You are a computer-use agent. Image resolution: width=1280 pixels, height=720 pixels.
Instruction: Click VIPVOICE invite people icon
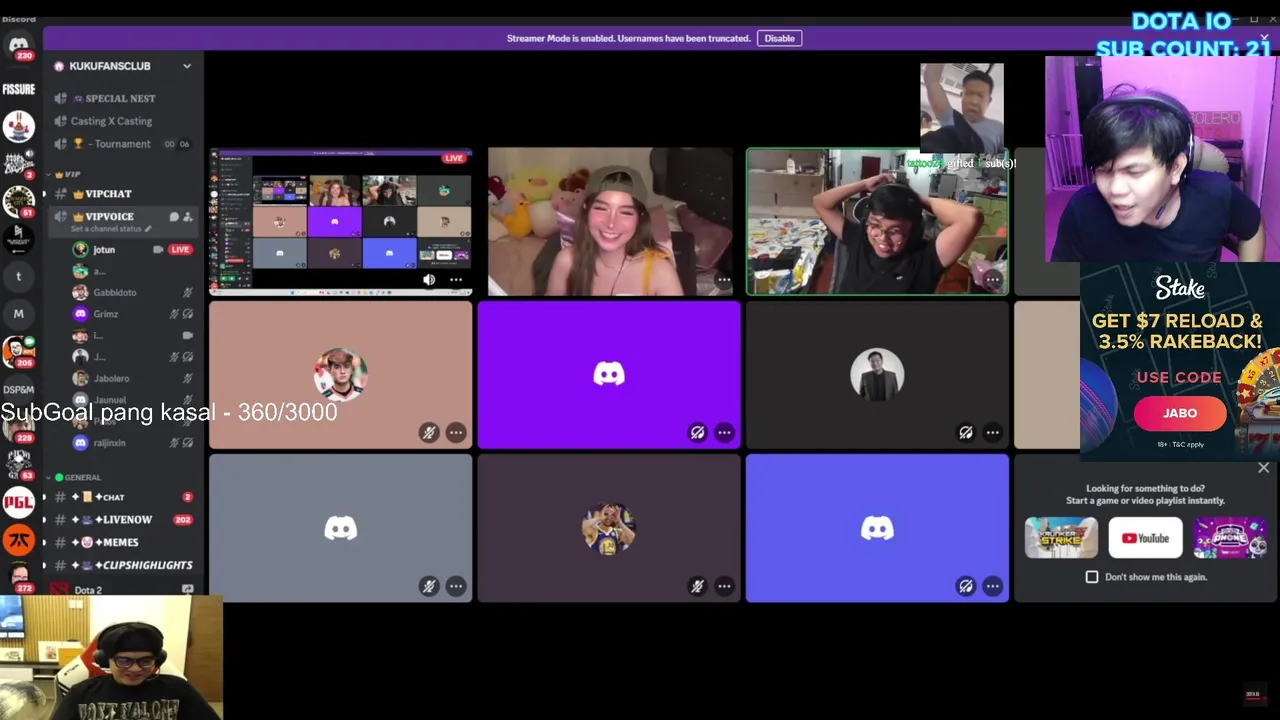pyautogui.click(x=188, y=216)
